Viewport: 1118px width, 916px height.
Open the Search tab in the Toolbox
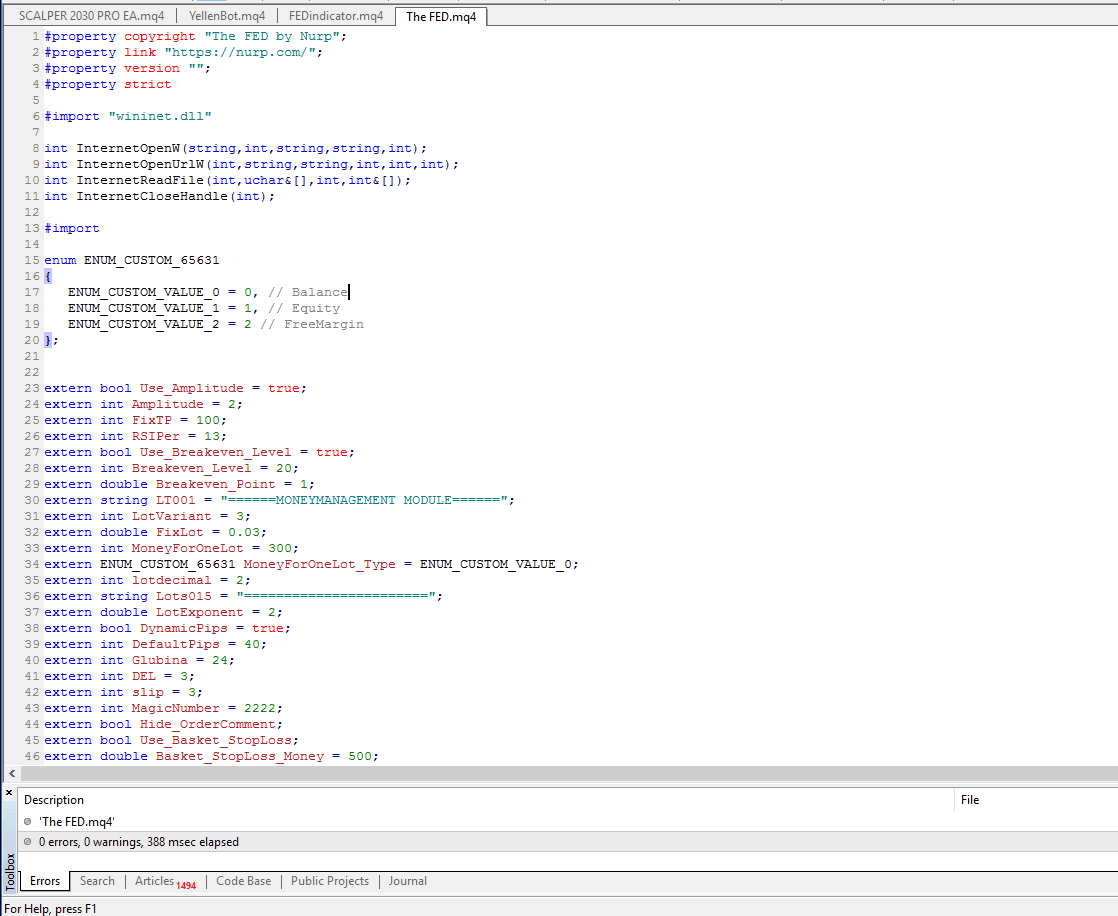97,881
